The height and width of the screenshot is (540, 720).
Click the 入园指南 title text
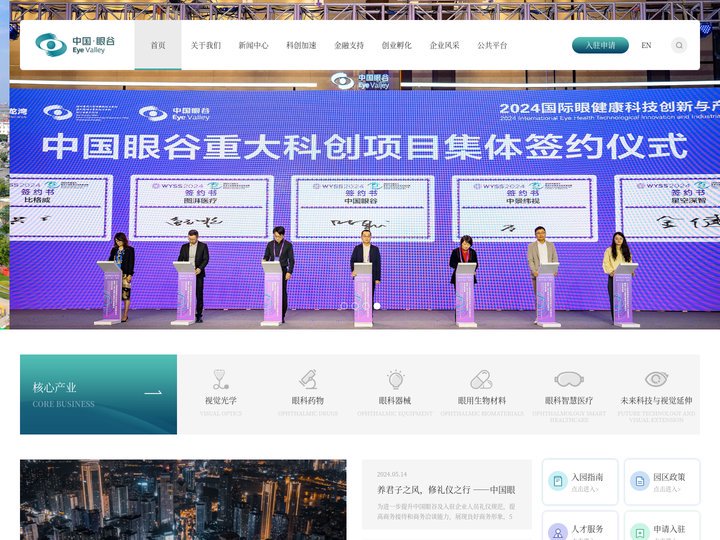point(587,477)
